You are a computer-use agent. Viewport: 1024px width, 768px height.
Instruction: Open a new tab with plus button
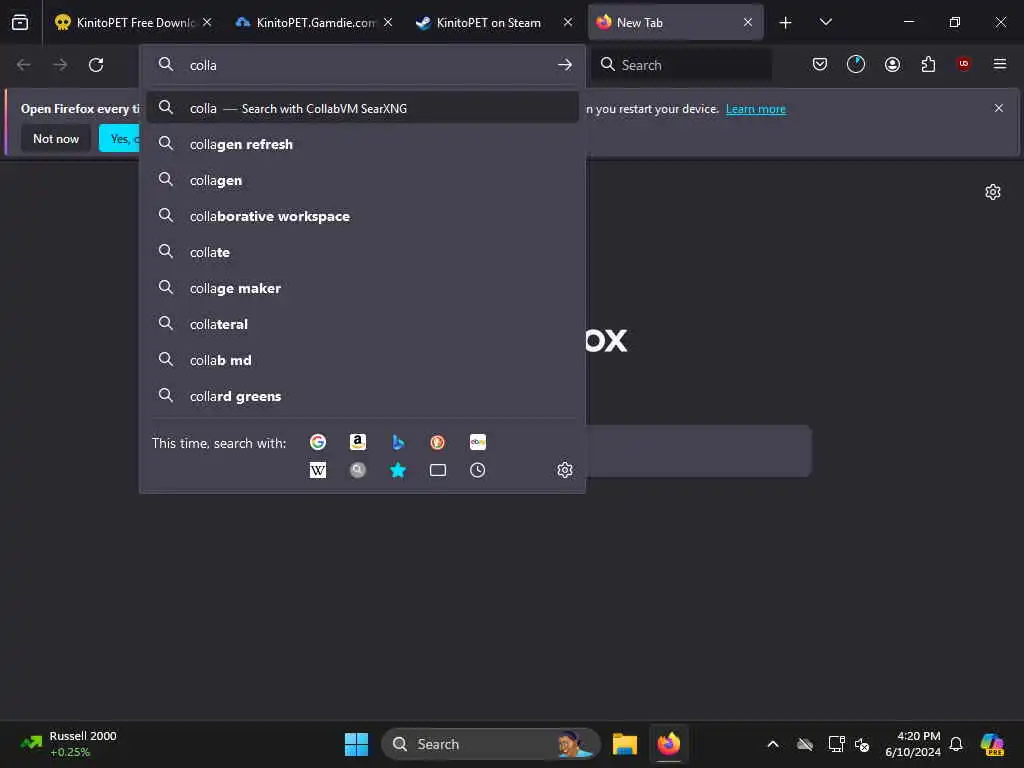coord(785,22)
